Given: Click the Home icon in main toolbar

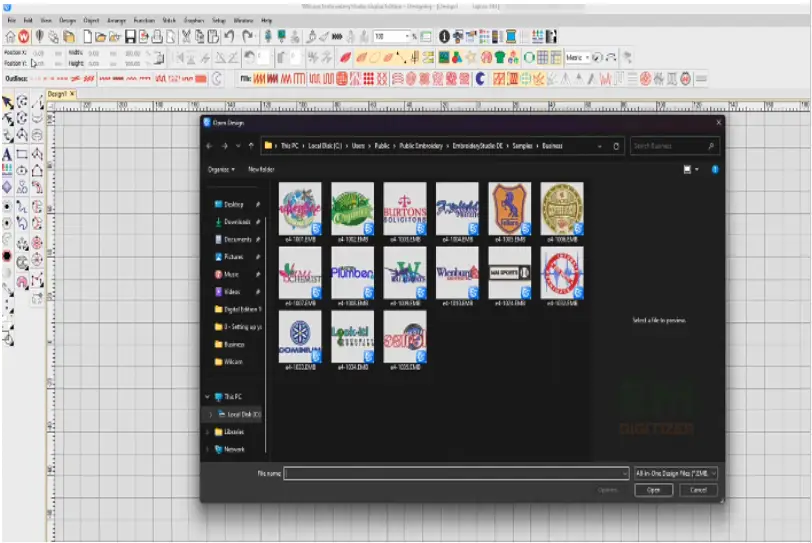Looking at the screenshot, I should tap(10, 37).
